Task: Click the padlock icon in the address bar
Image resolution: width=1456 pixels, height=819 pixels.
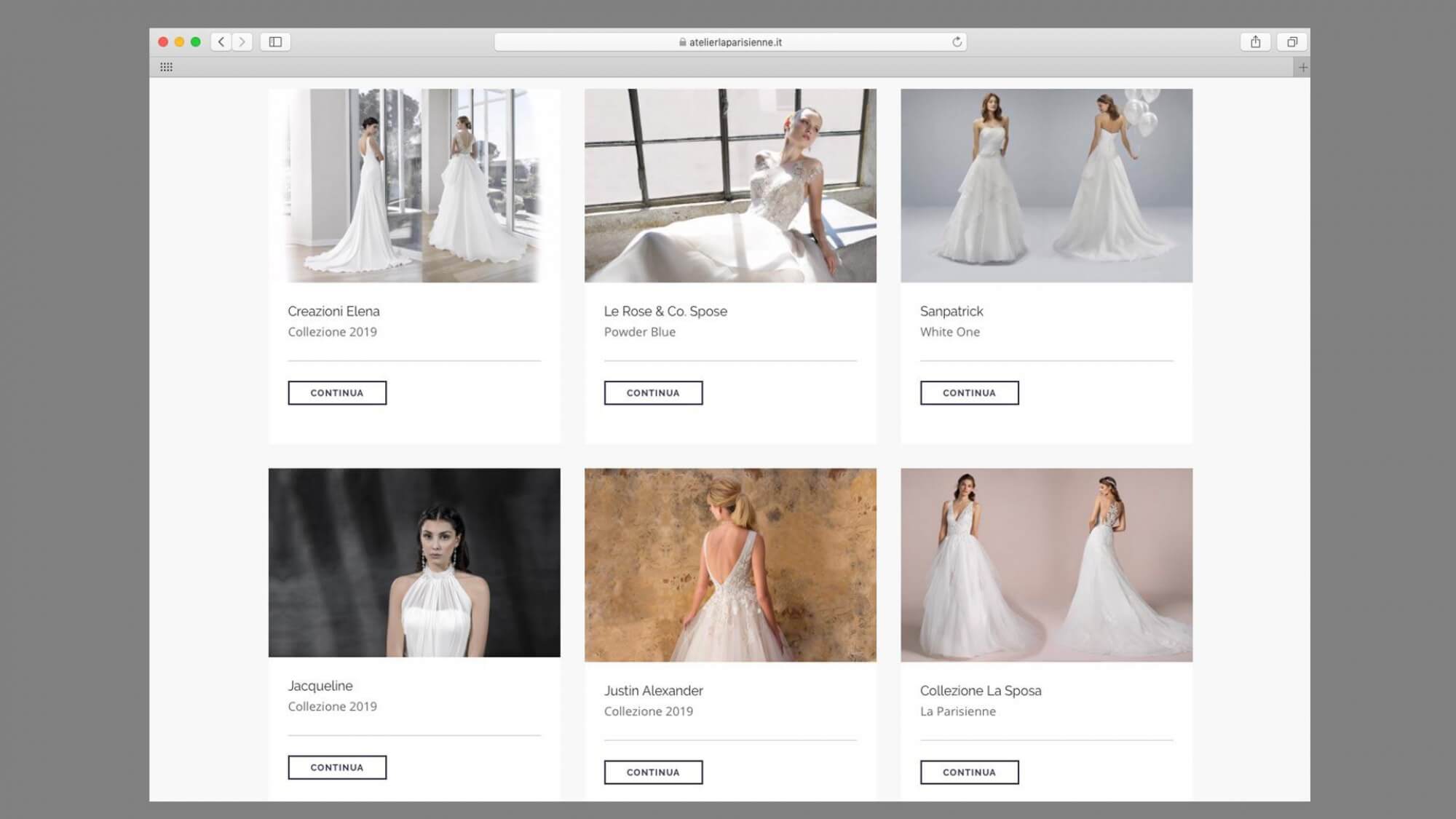Action: (682, 42)
